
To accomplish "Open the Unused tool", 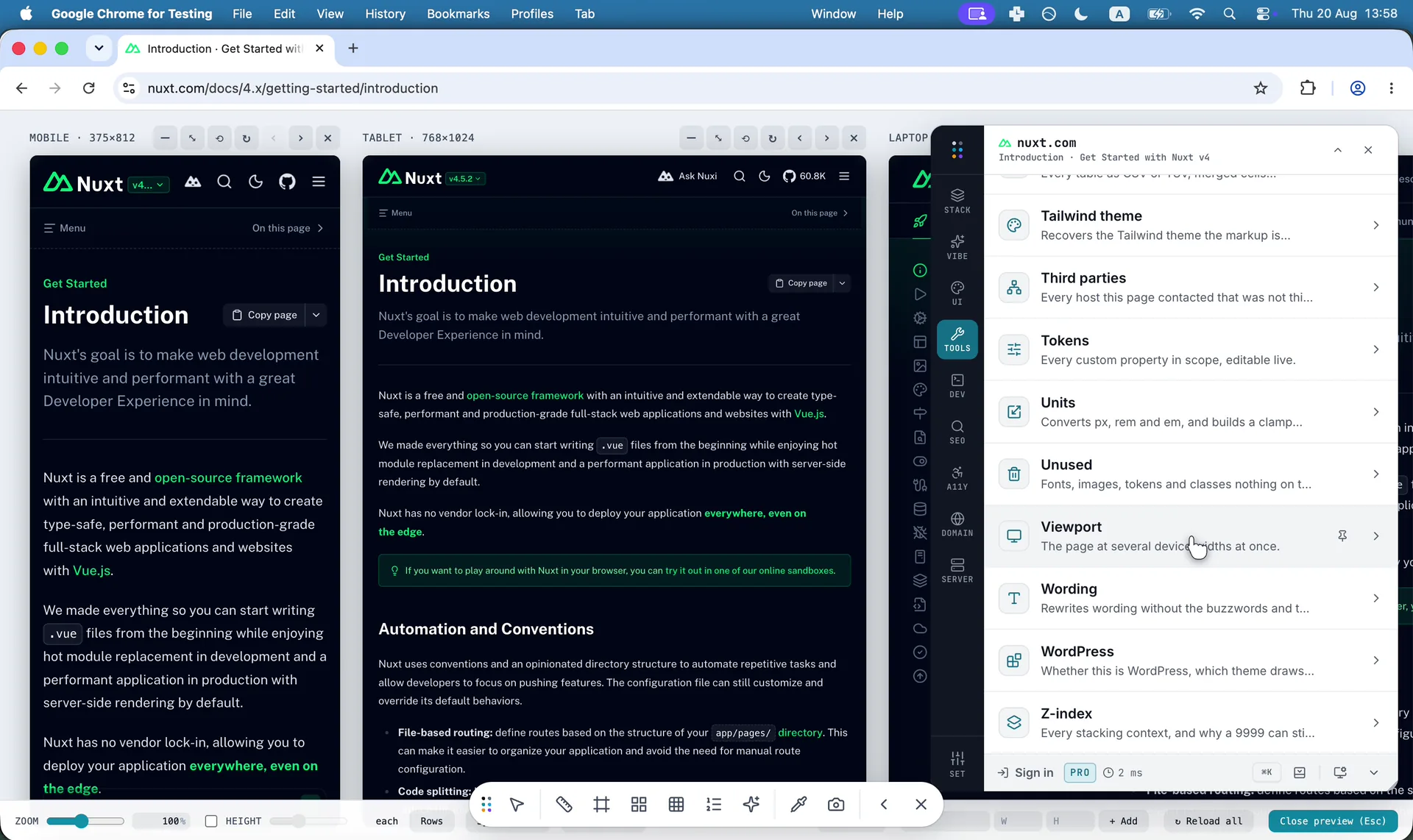I will coord(1190,474).
